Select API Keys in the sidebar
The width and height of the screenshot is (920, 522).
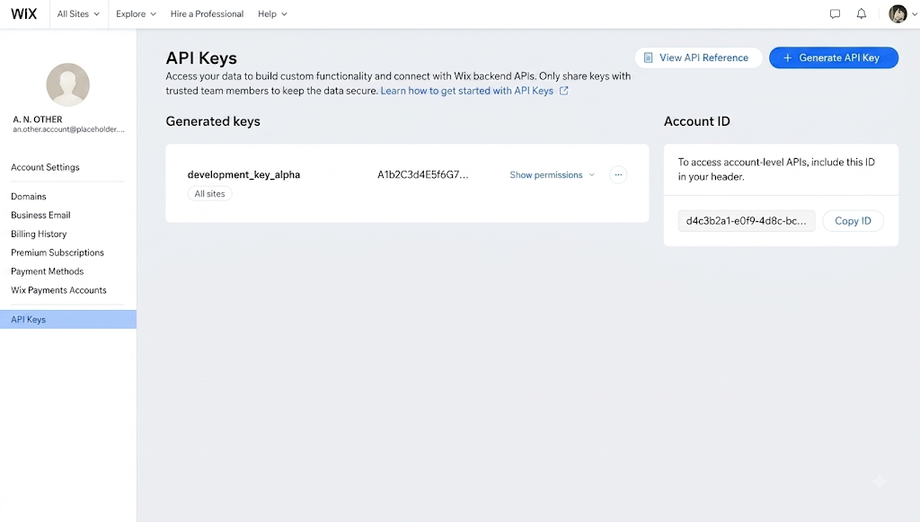(68, 319)
